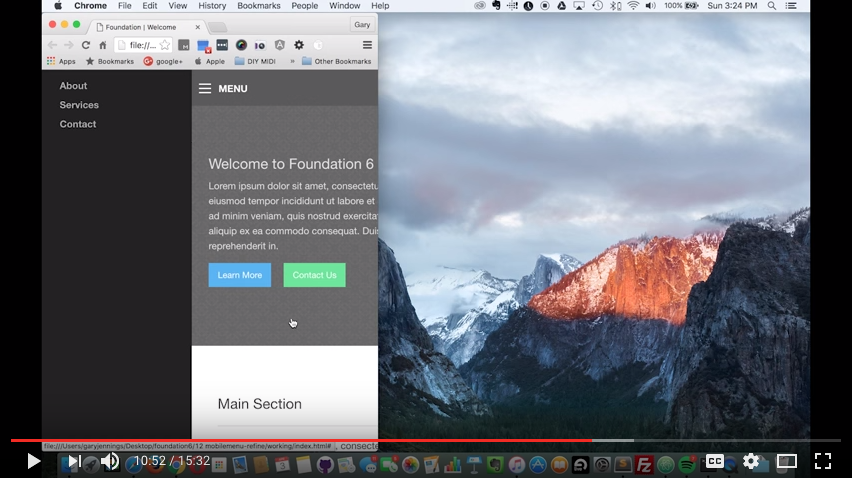Open the History menu in menu bar
Image resolution: width=852 pixels, height=478 pixels.
[212, 6]
